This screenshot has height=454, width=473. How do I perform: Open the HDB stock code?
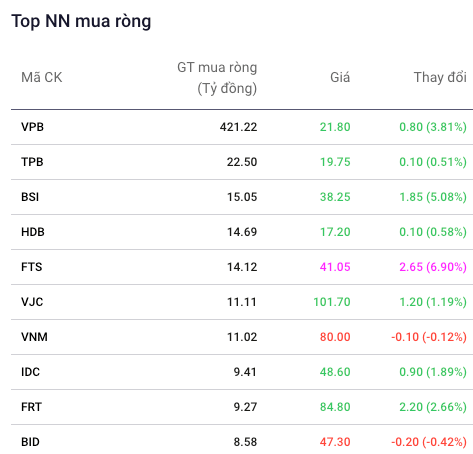pos(33,232)
